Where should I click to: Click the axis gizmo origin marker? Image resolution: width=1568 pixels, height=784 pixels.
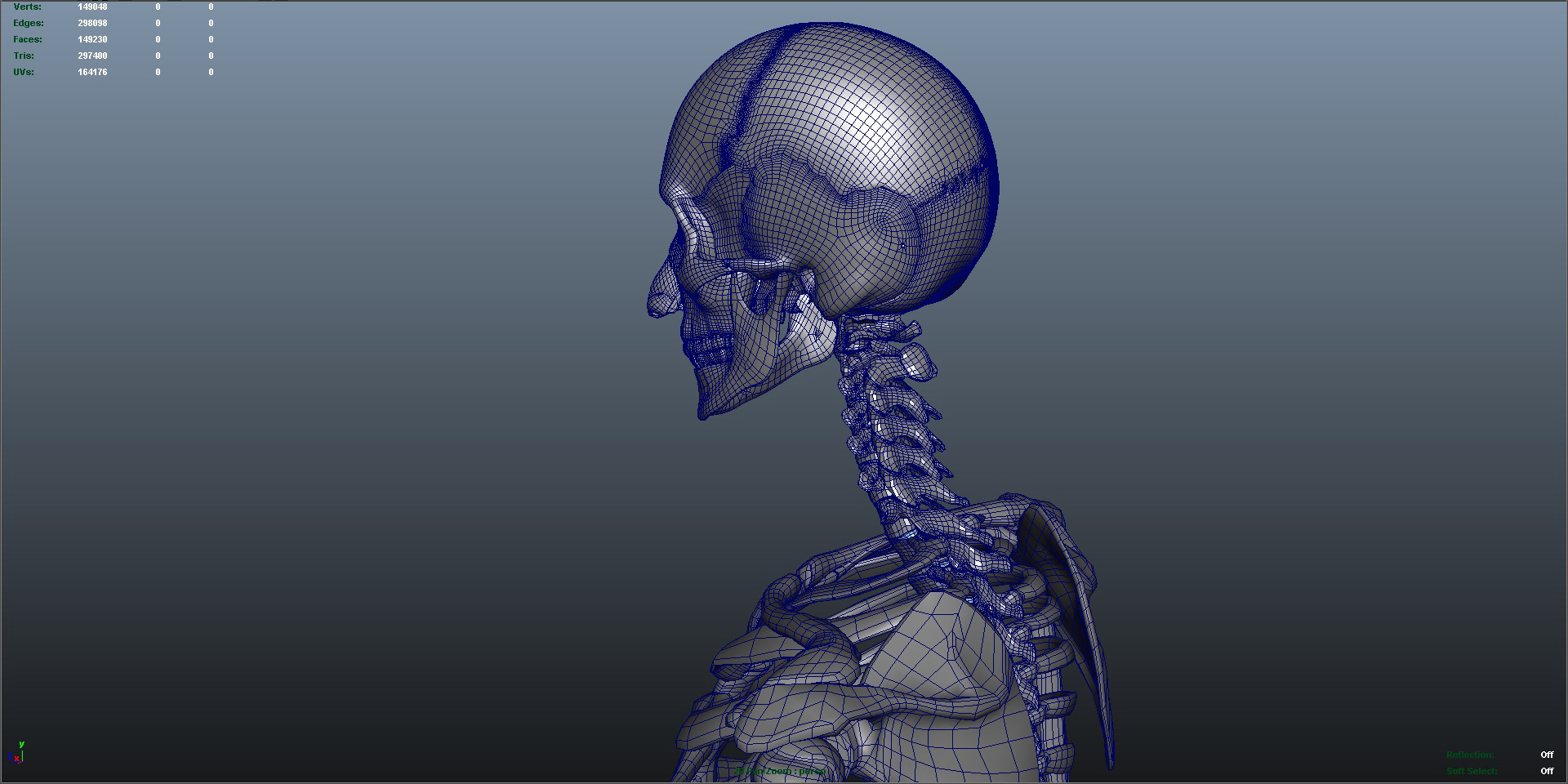coord(22,760)
